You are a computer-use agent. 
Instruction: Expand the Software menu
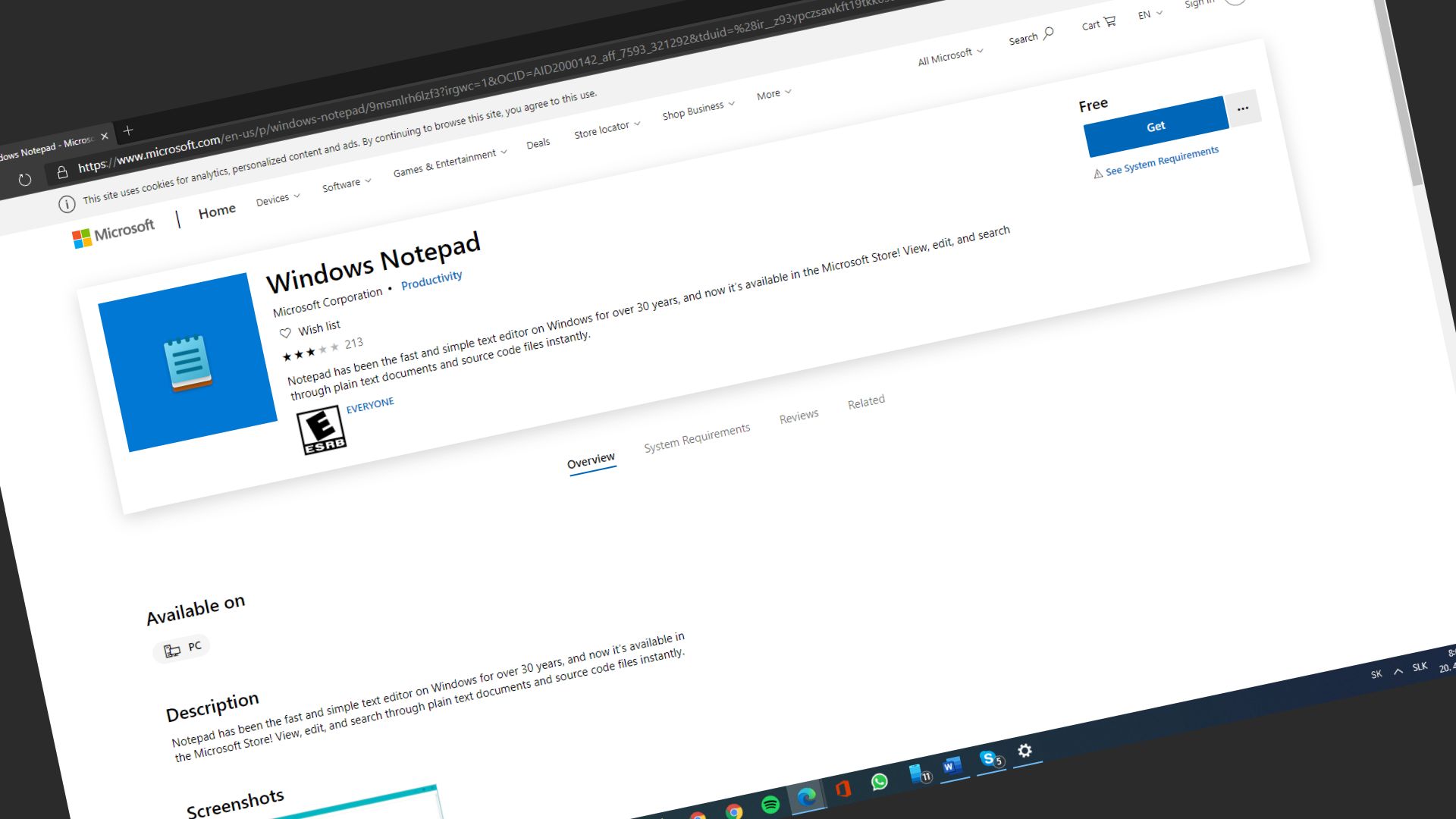347,184
